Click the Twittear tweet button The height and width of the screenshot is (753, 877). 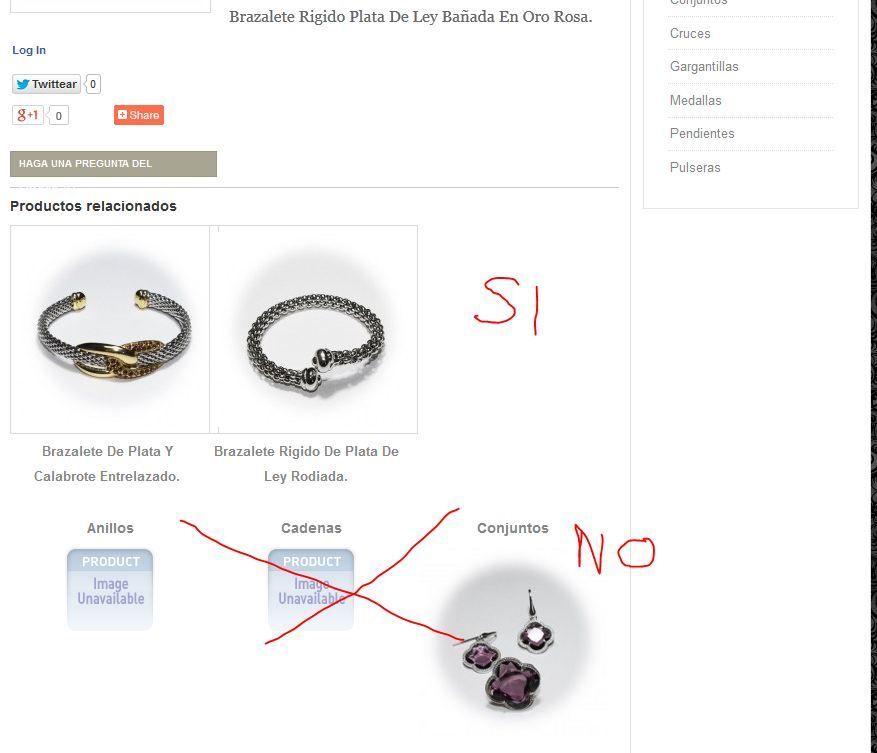pos(46,84)
